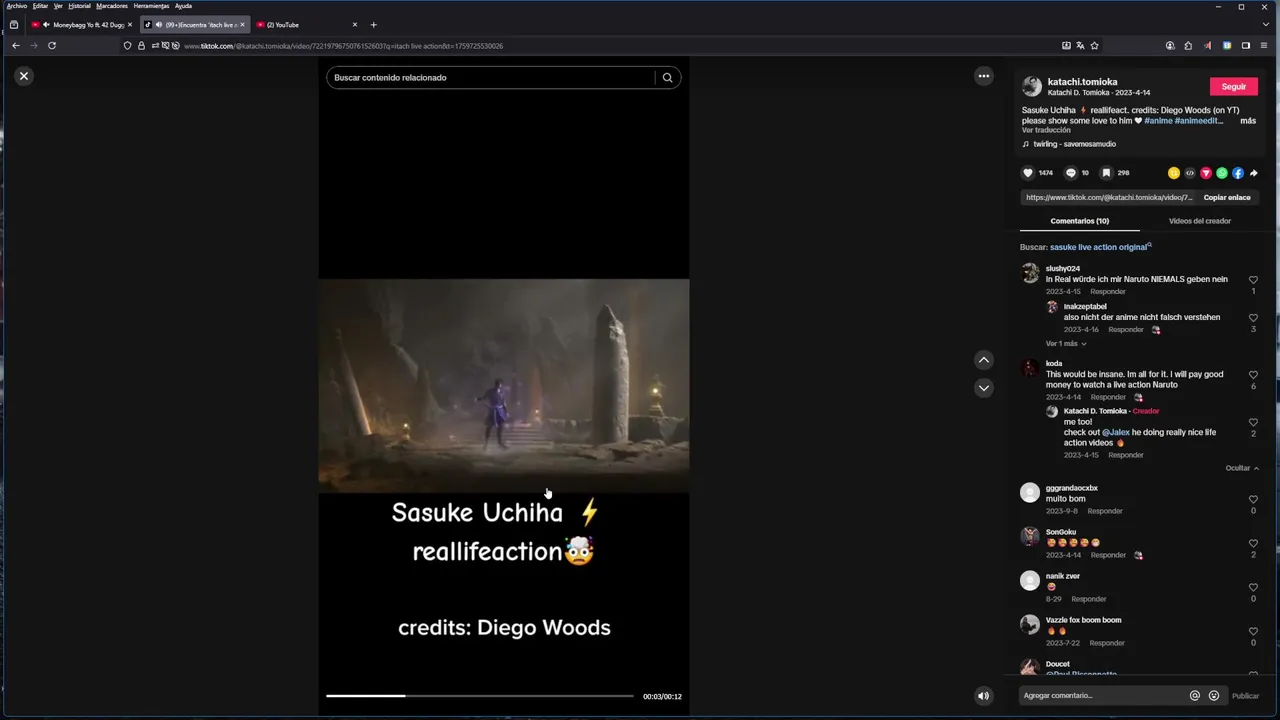This screenshot has height=720, width=1280.
Task: Expand the description with 'más'
Action: 1248,121
